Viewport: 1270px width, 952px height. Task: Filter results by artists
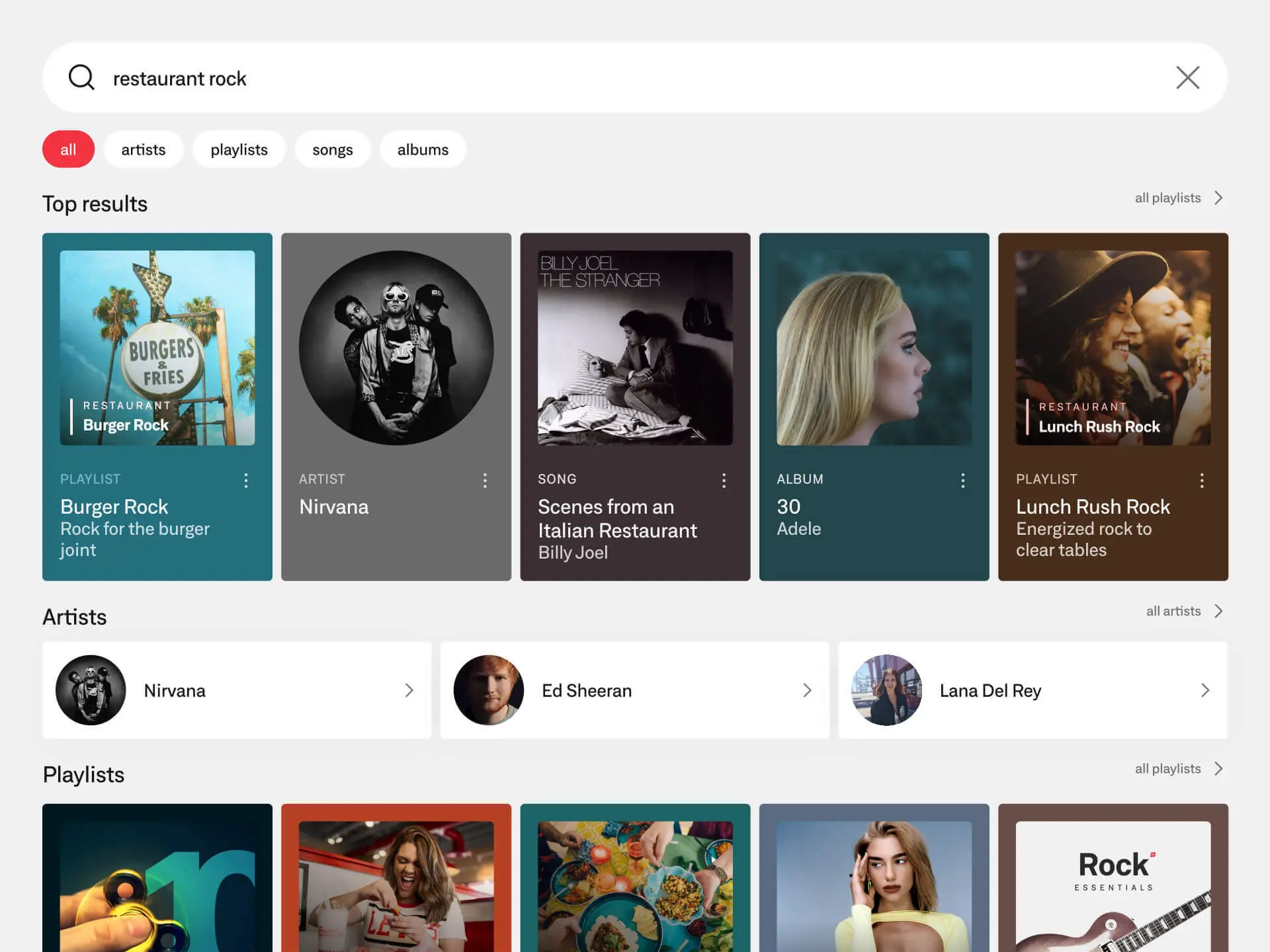tap(143, 149)
